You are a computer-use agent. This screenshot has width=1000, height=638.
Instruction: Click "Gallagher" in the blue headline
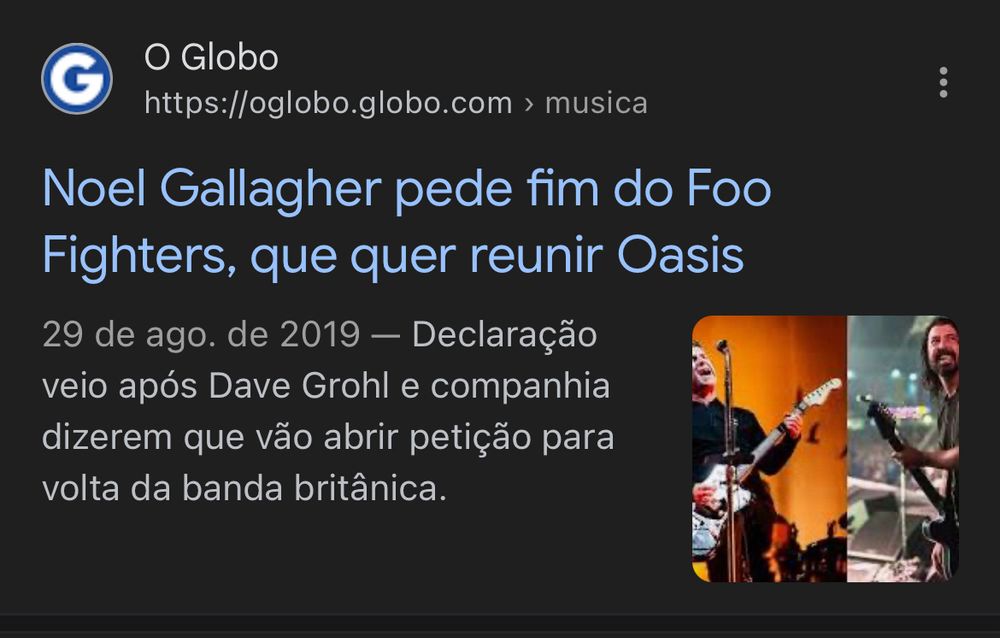click(270, 191)
